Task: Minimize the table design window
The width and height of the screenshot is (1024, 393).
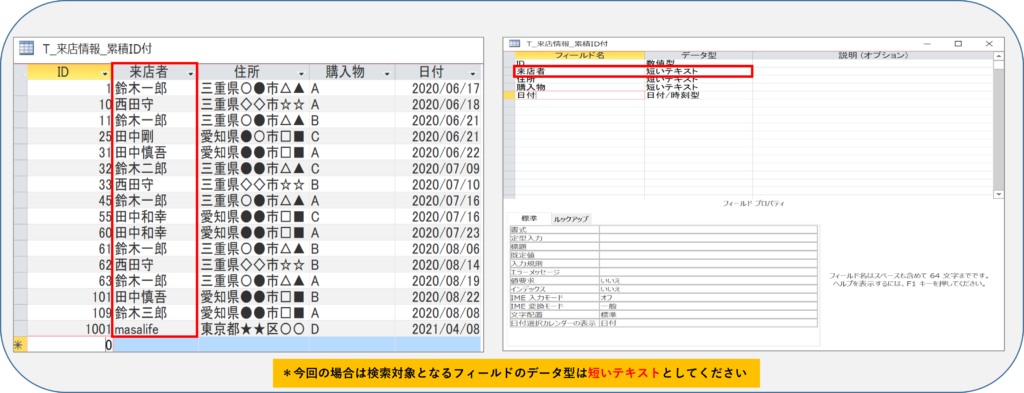Action: point(928,43)
